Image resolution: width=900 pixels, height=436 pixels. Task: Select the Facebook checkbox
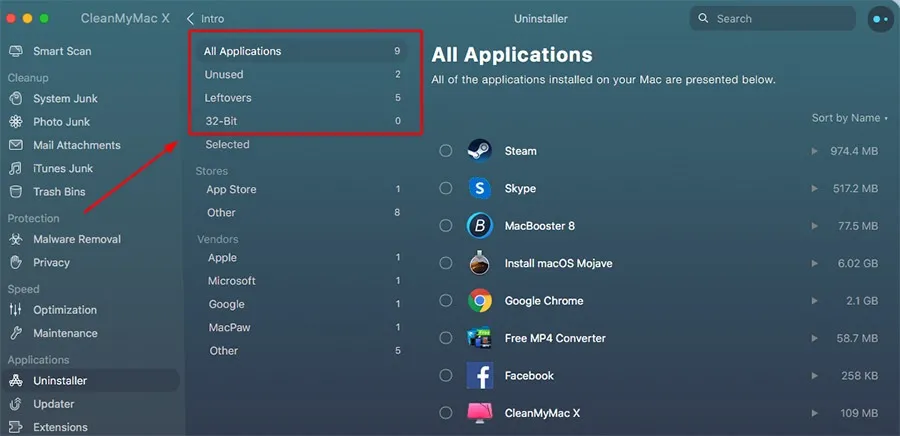pyautogui.click(x=446, y=376)
